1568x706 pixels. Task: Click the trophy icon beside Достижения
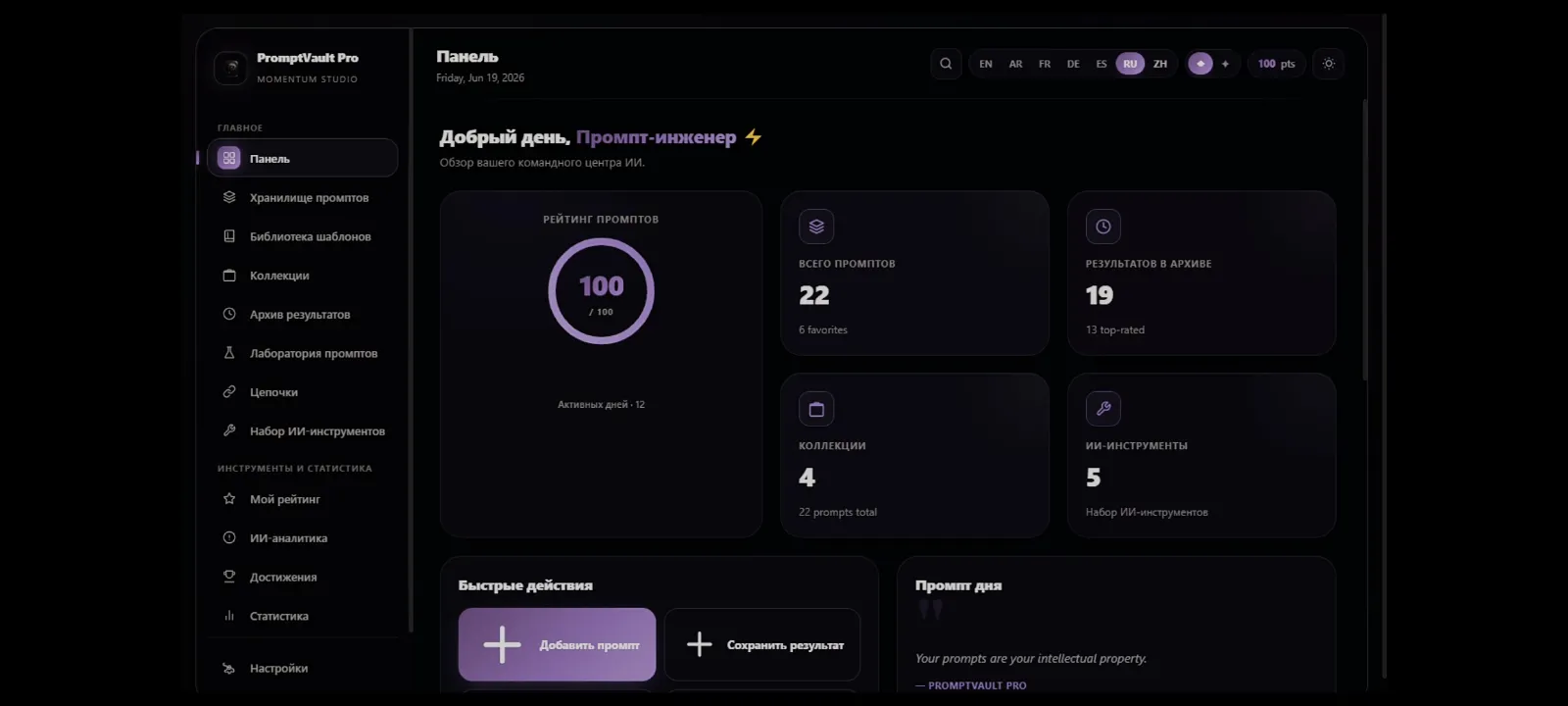click(x=229, y=577)
